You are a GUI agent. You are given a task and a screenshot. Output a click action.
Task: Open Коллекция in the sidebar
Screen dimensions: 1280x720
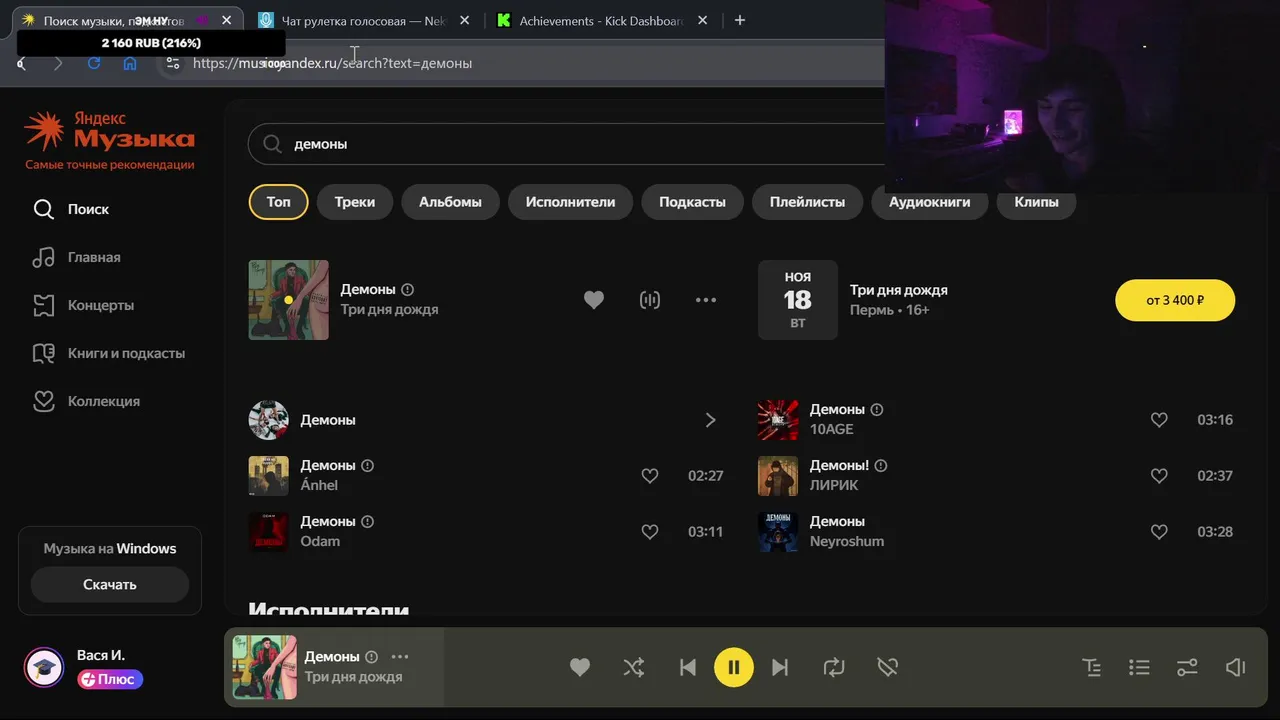pos(85,401)
